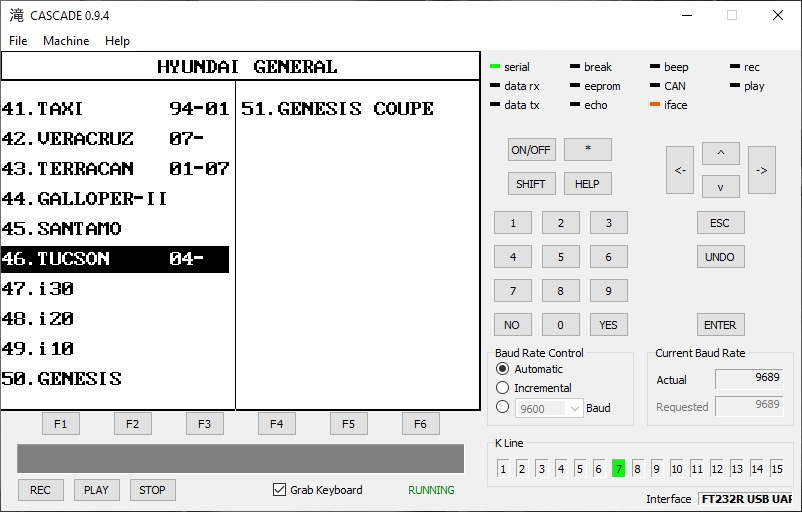Click keypad digit 1
This screenshot has height=512, width=802.
513,222
